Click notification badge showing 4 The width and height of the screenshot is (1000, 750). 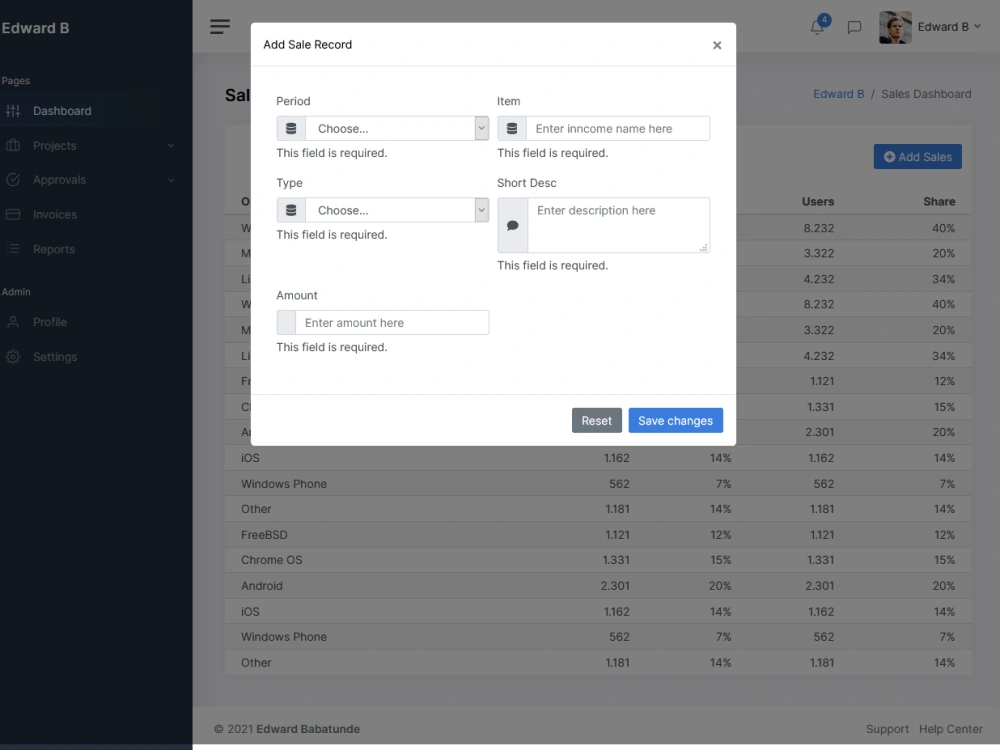[824, 20]
